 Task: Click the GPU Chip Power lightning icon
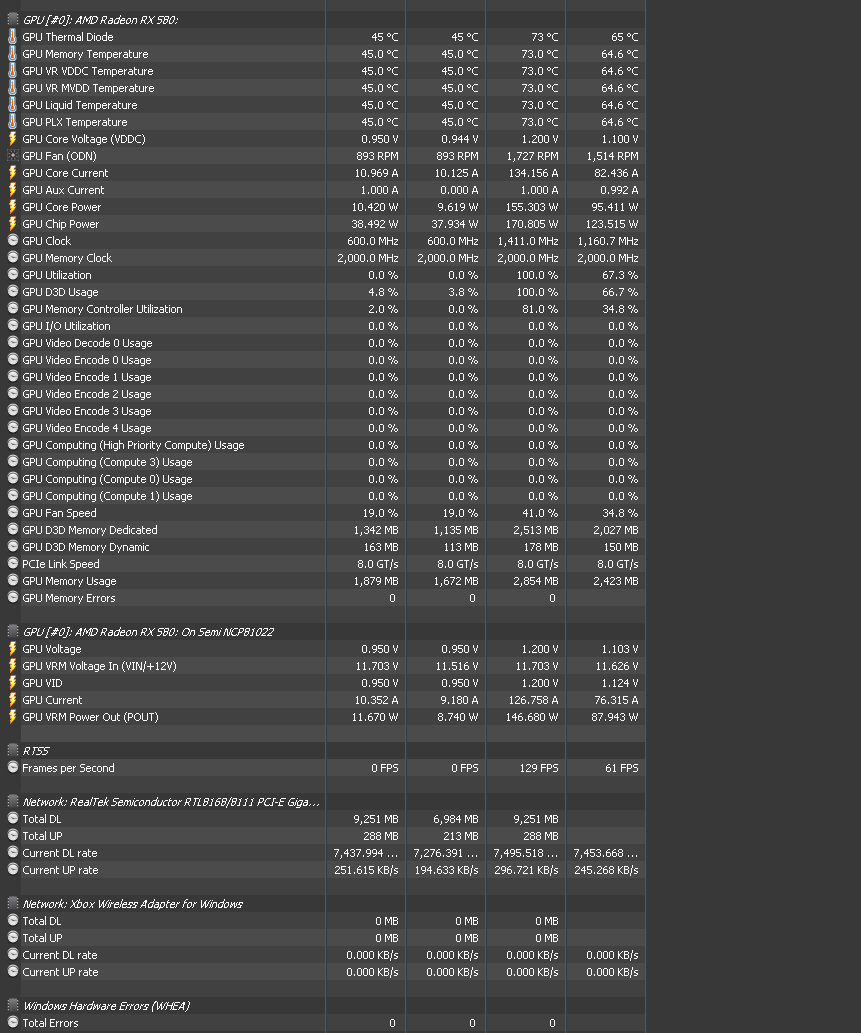tap(12, 224)
